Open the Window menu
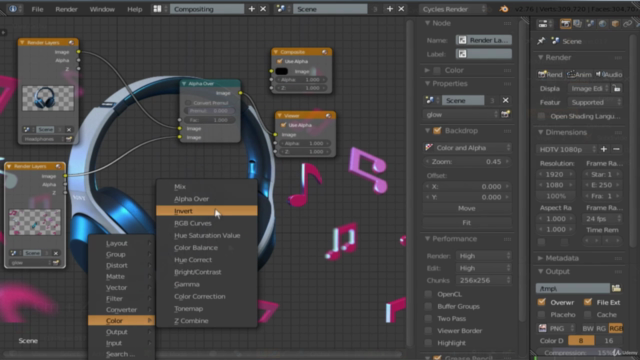Image resolution: width=640 pixels, height=360 pixels. point(102,9)
